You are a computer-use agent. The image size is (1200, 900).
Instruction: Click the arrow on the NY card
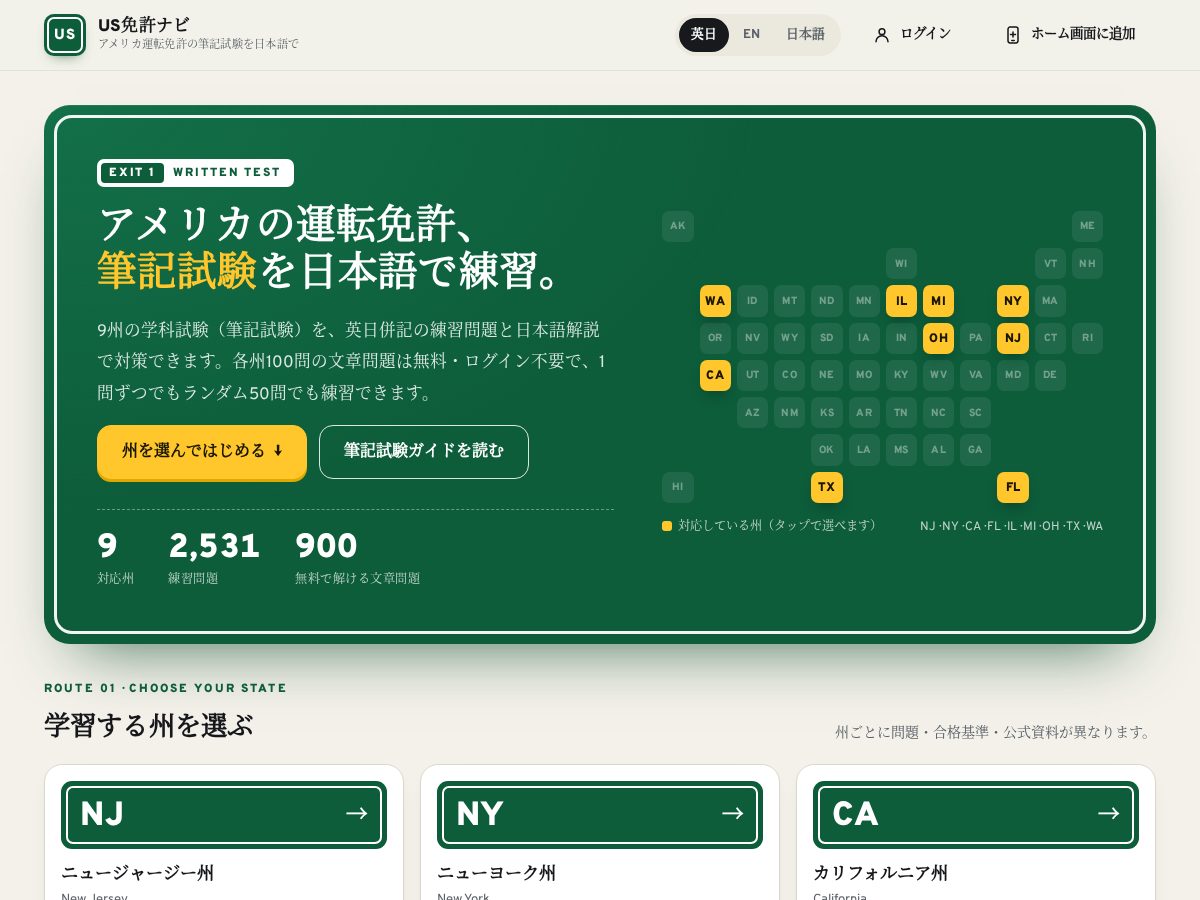pyautogui.click(x=733, y=813)
